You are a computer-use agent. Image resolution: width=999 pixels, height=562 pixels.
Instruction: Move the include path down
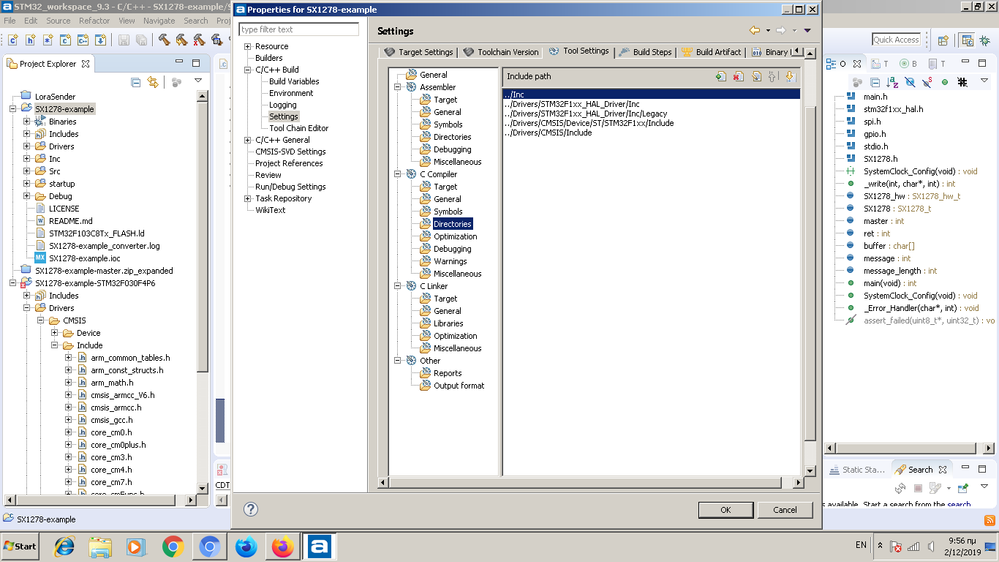(x=790, y=76)
